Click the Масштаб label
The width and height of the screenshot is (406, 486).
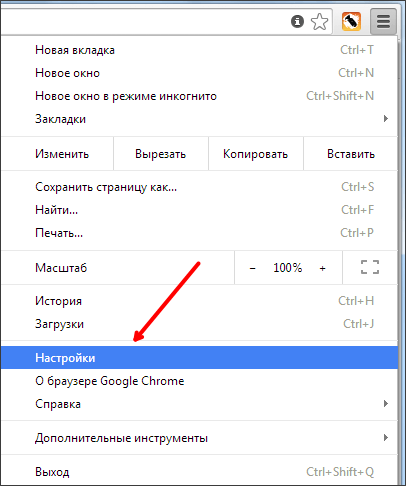point(61,268)
